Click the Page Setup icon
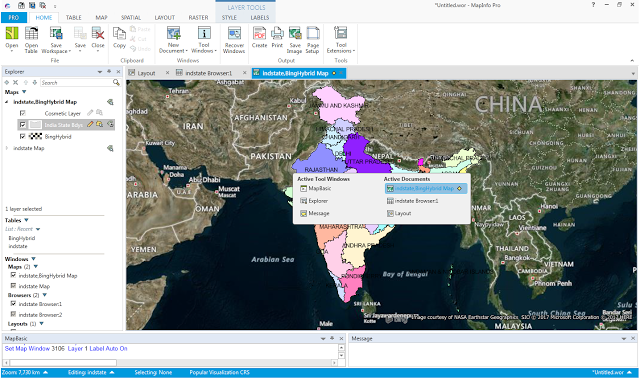640x380 pixels. (313, 33)
